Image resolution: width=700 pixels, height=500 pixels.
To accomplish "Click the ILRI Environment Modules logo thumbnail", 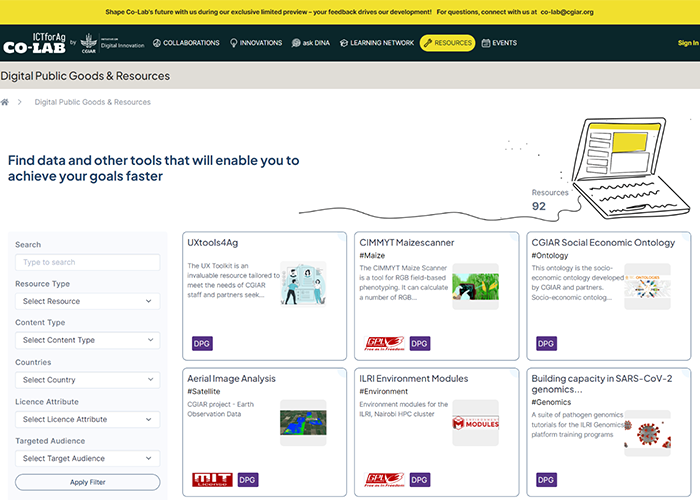I will 475,423.
